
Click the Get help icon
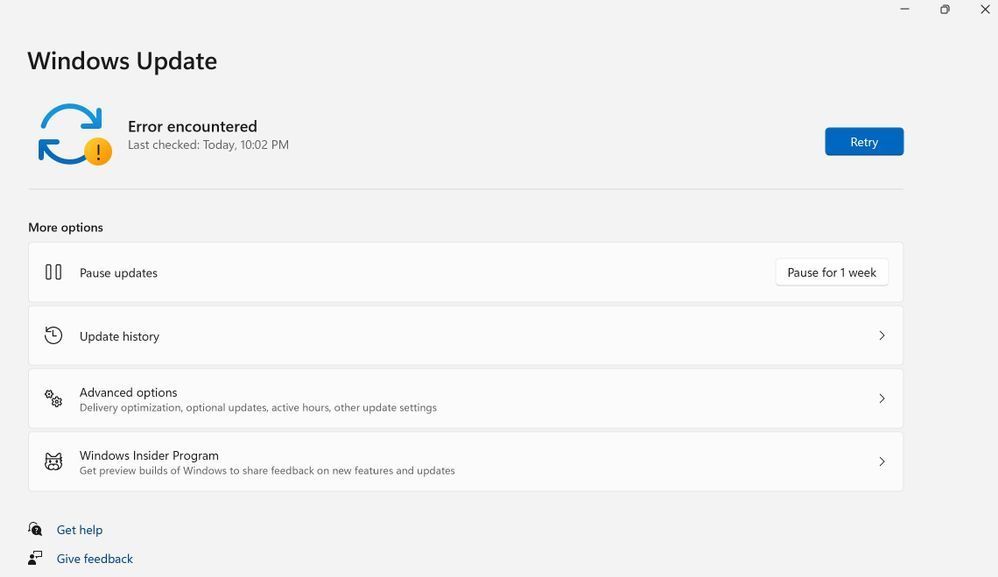coord(36,529)
